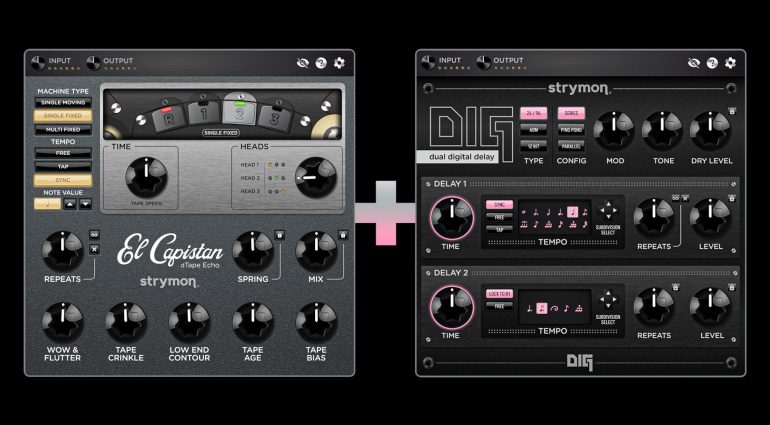The width and height of the screenshot is (770, 425).
Task: Click Delay 1 FREE tempo button
Action: [x=499, y=217]
